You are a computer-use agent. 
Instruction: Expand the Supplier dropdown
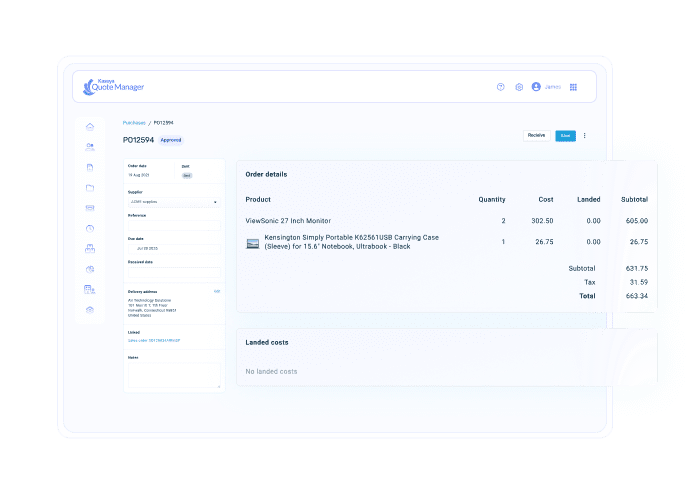click(174, 202)
